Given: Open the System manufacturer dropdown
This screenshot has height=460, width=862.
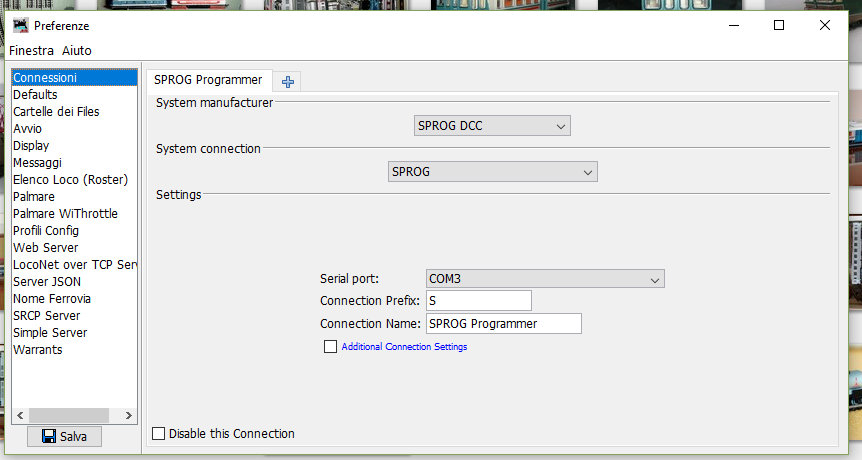Looking at the screenshot, I should 492,126.
